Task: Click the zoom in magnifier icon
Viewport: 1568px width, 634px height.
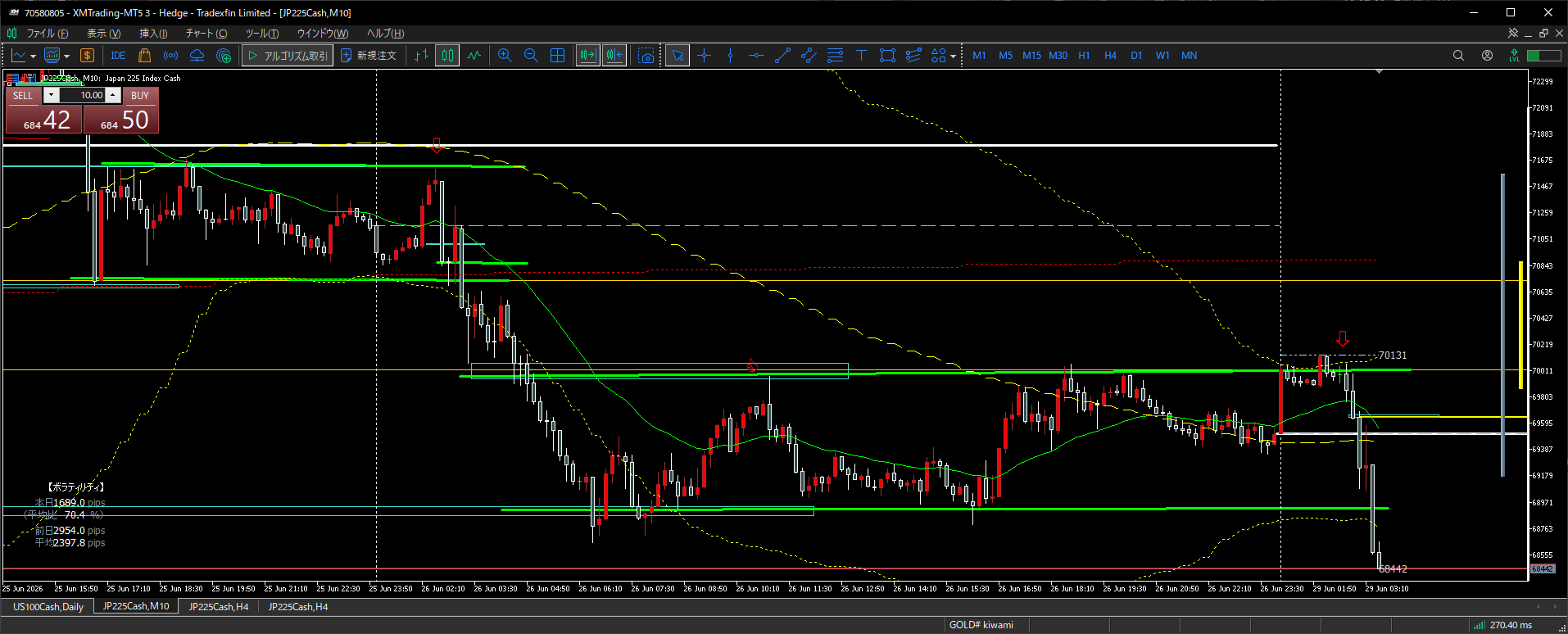Action: point(505,56)
